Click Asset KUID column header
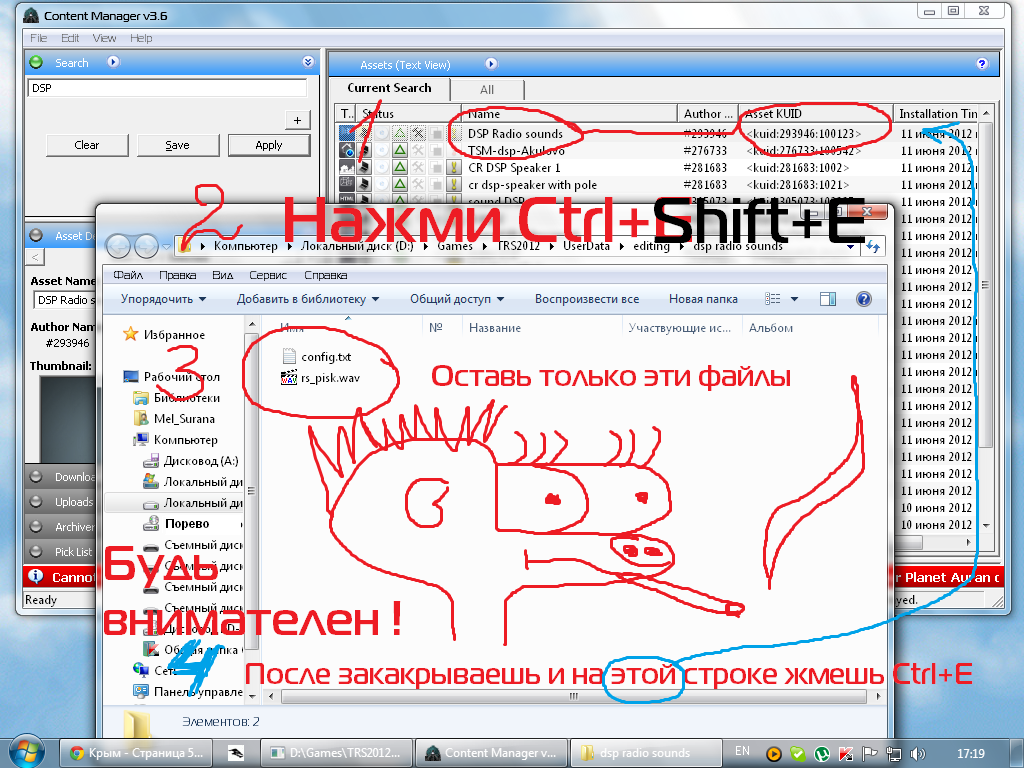1024x768 pixels. (816, 114)
